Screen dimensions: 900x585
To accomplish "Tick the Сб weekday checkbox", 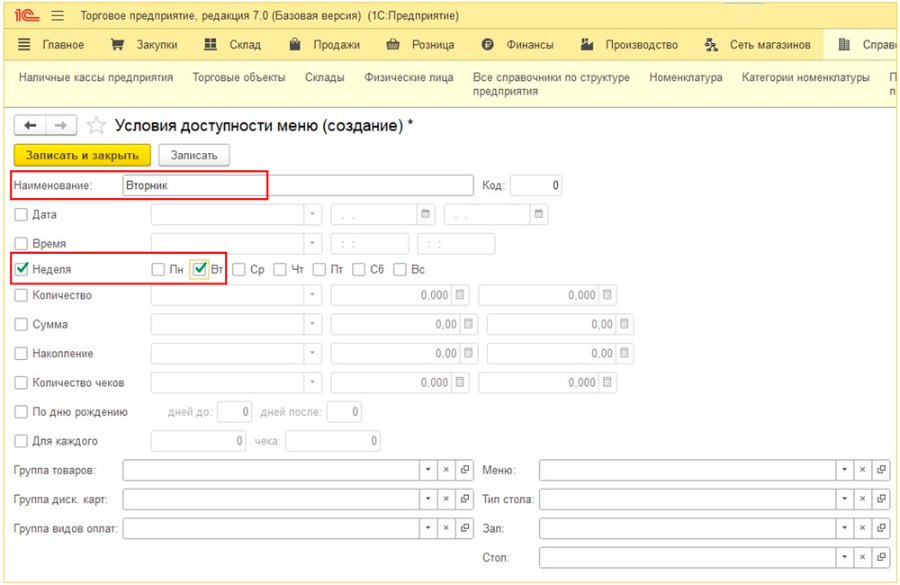I will pos(359,269).
